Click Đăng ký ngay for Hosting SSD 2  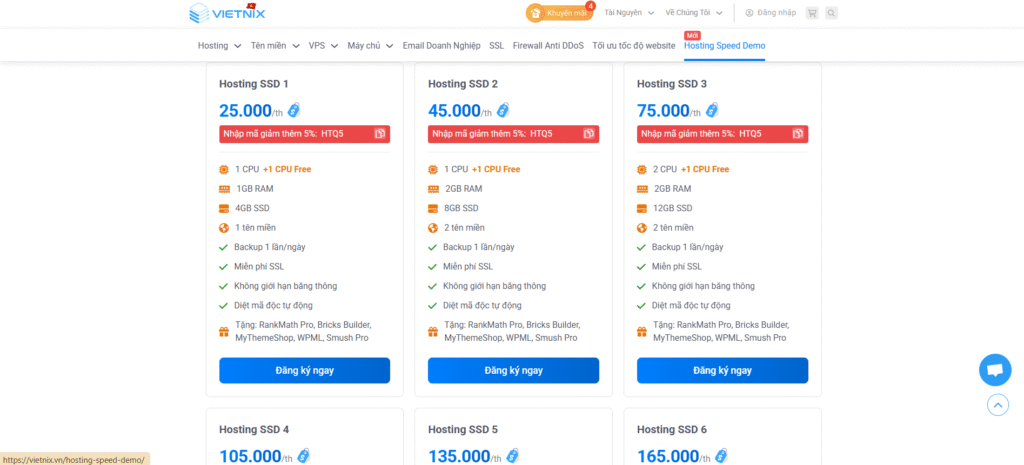(x=513, y=370)
